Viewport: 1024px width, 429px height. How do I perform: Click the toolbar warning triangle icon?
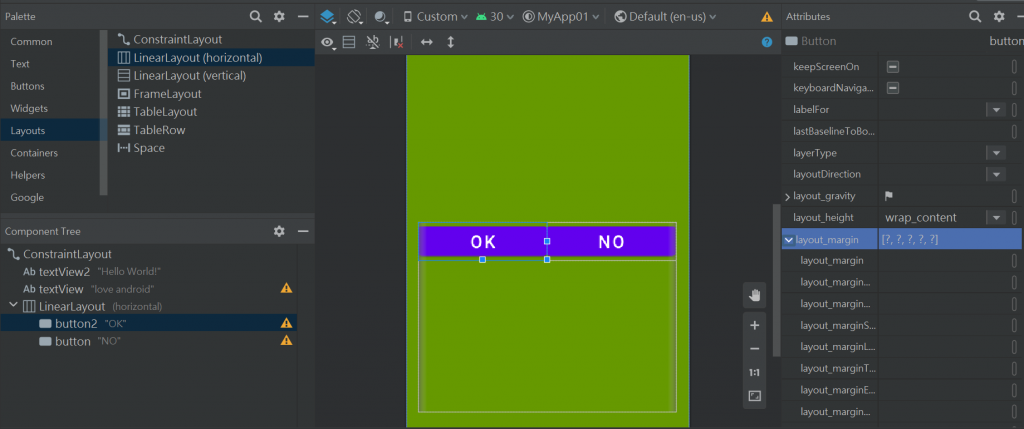767,17
